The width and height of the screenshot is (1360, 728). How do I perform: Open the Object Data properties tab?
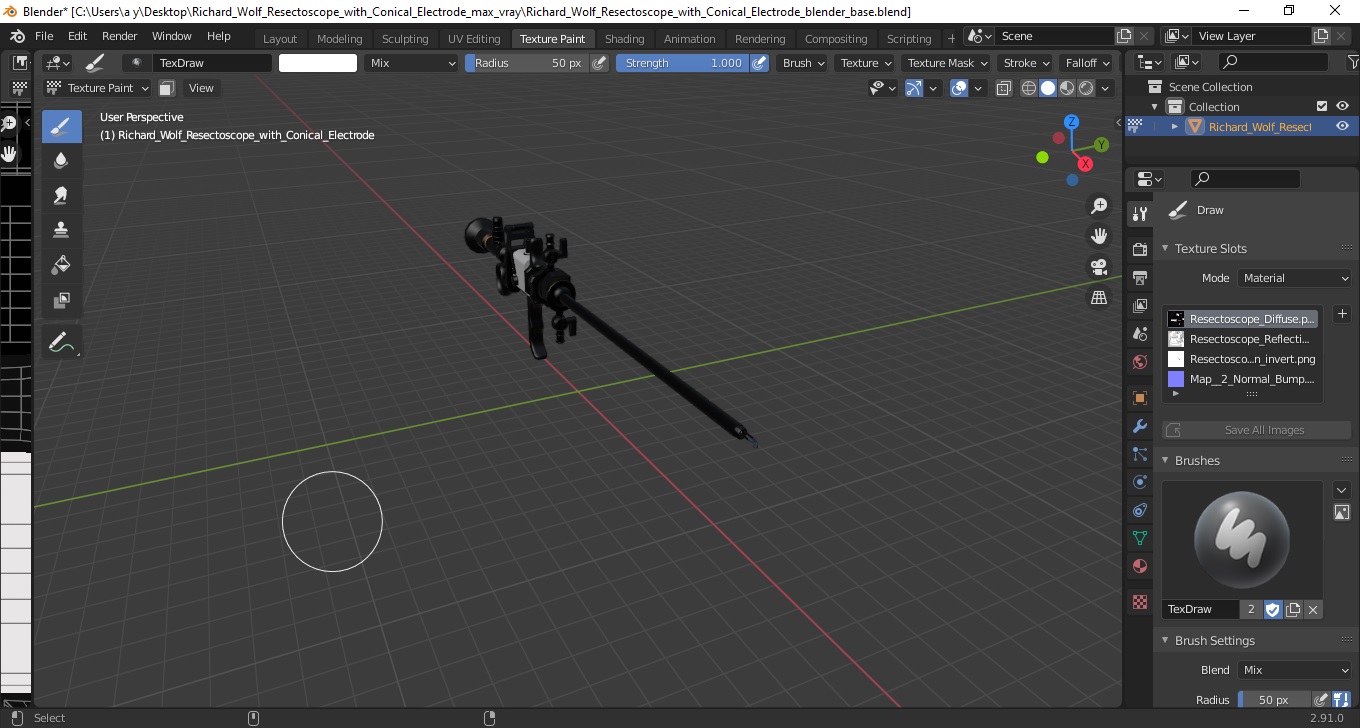(x=1139, y=538)
